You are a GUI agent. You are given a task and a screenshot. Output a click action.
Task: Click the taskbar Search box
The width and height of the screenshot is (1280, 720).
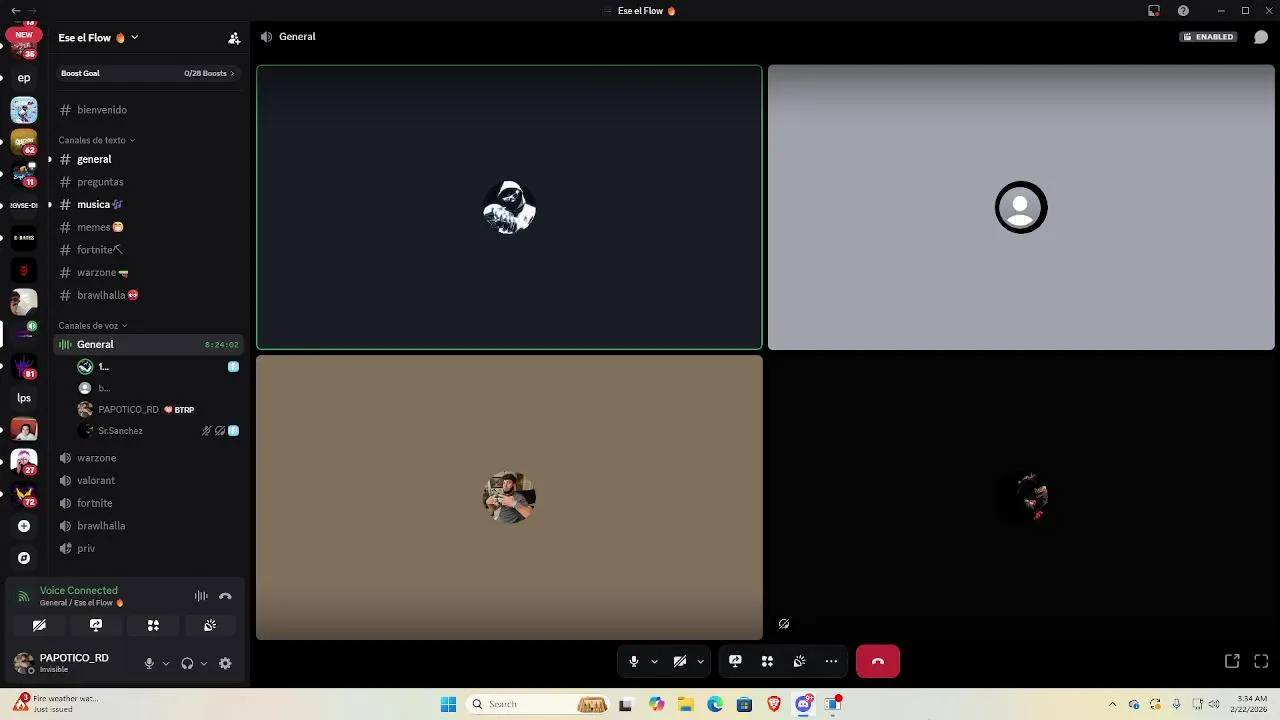(x=539, y=704)
